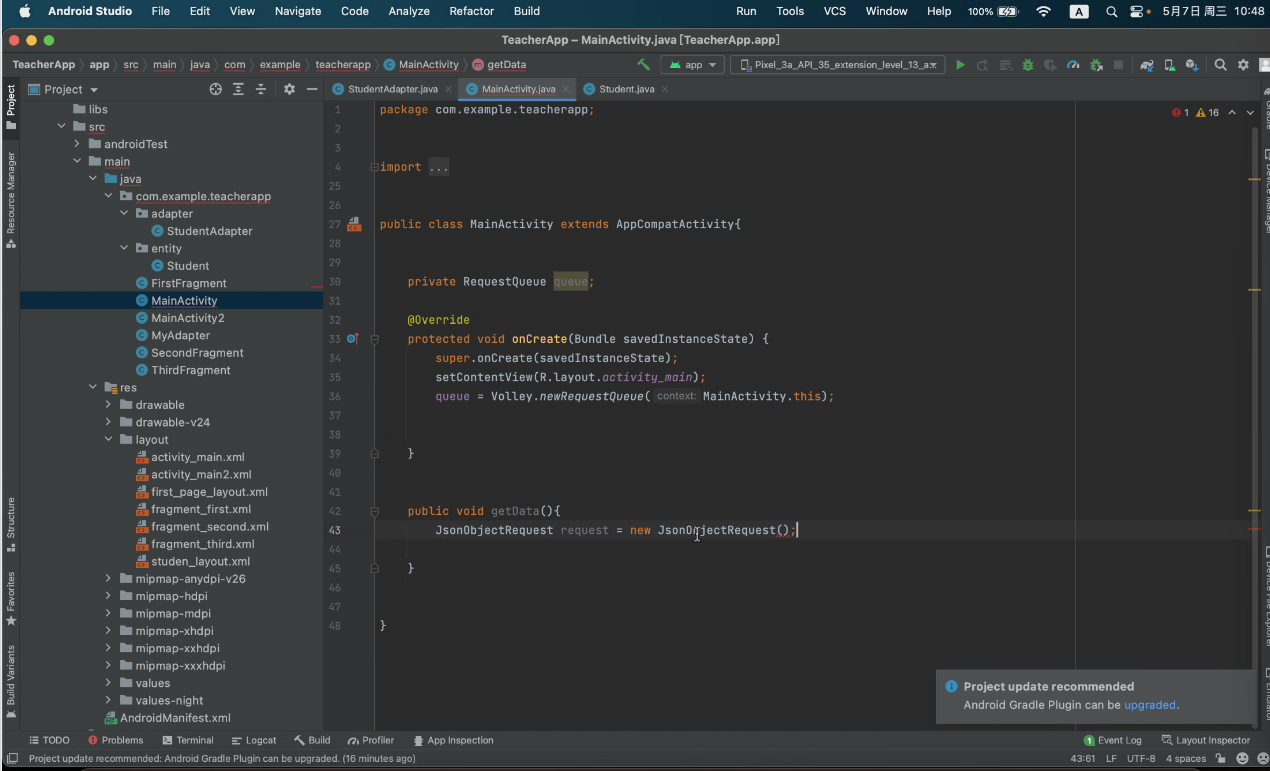Go to previous highlighted error arrow
Screen dimensions: 1270x771
point(1232,112)
